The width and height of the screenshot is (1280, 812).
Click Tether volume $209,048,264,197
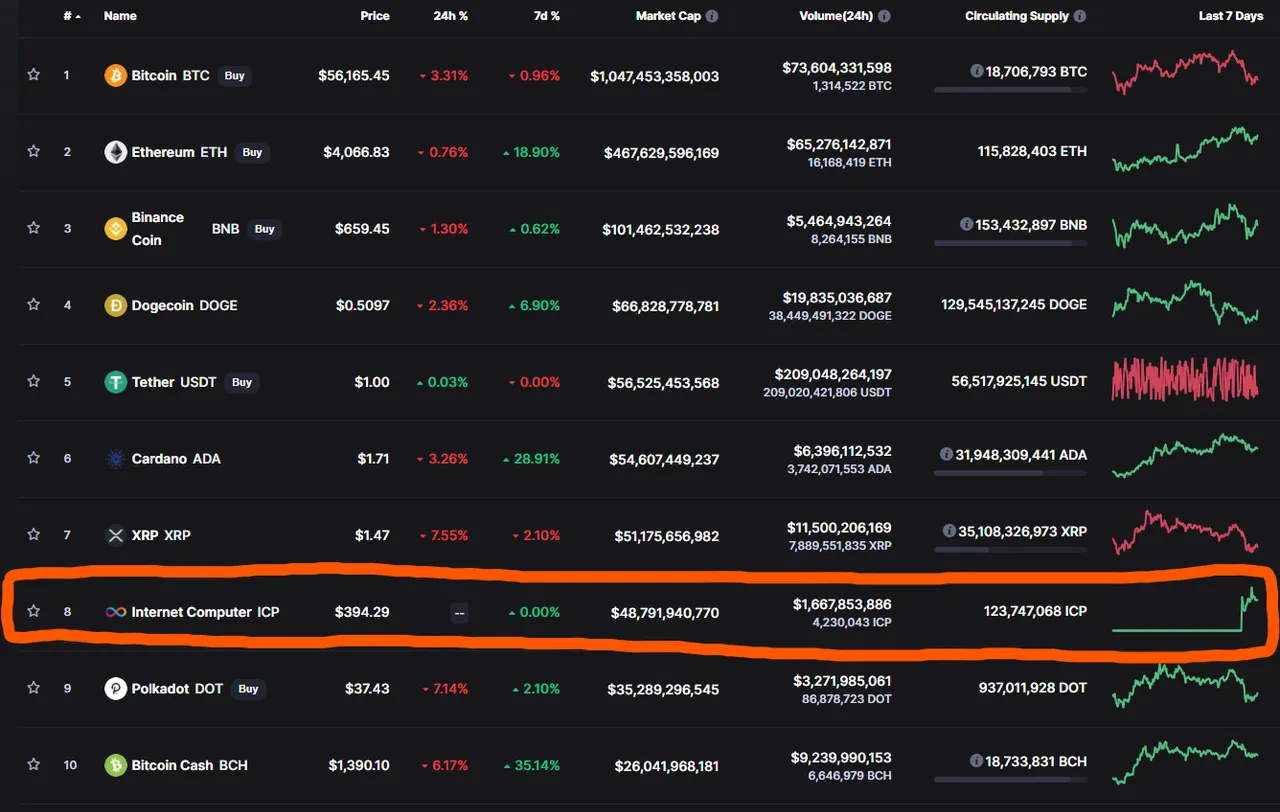(833, 374)
